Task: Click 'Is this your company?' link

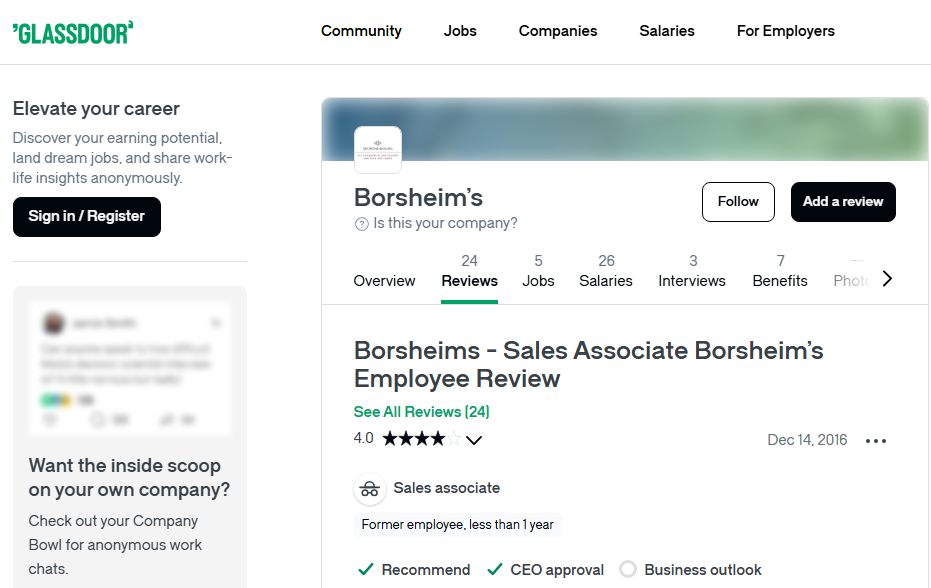Action: 445,223
